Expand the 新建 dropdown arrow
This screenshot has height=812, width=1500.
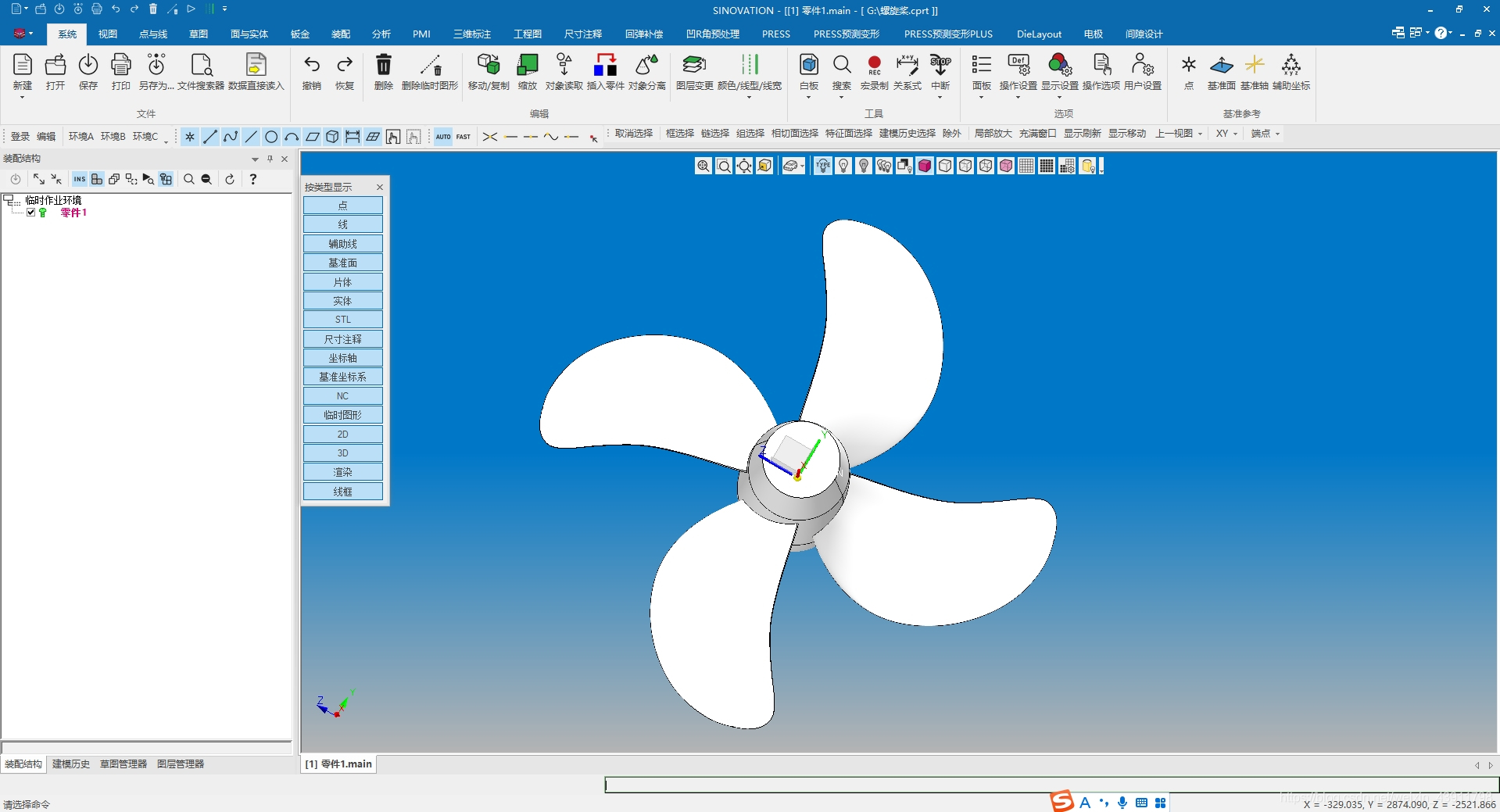[x=22, y=98]
